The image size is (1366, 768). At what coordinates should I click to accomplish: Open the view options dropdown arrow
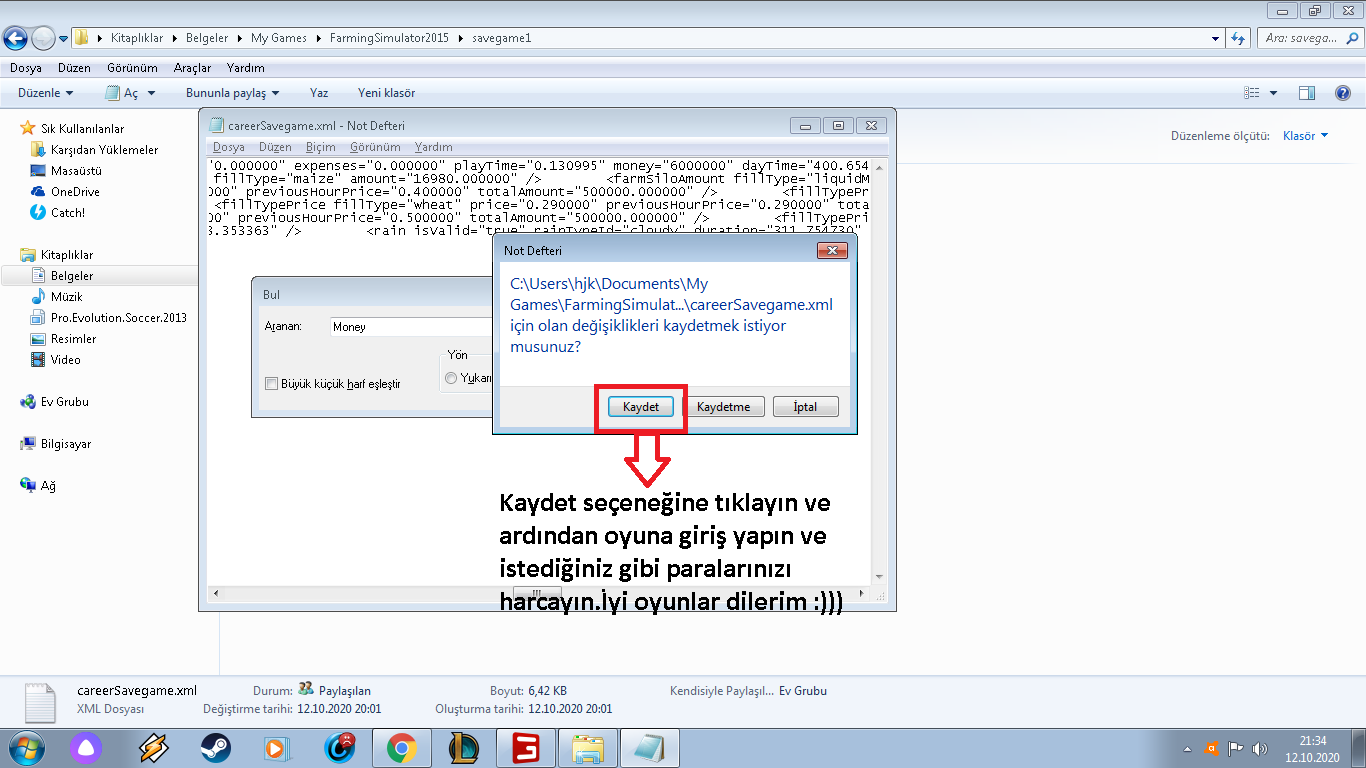pyautogui.click(x=1273, y=93)
